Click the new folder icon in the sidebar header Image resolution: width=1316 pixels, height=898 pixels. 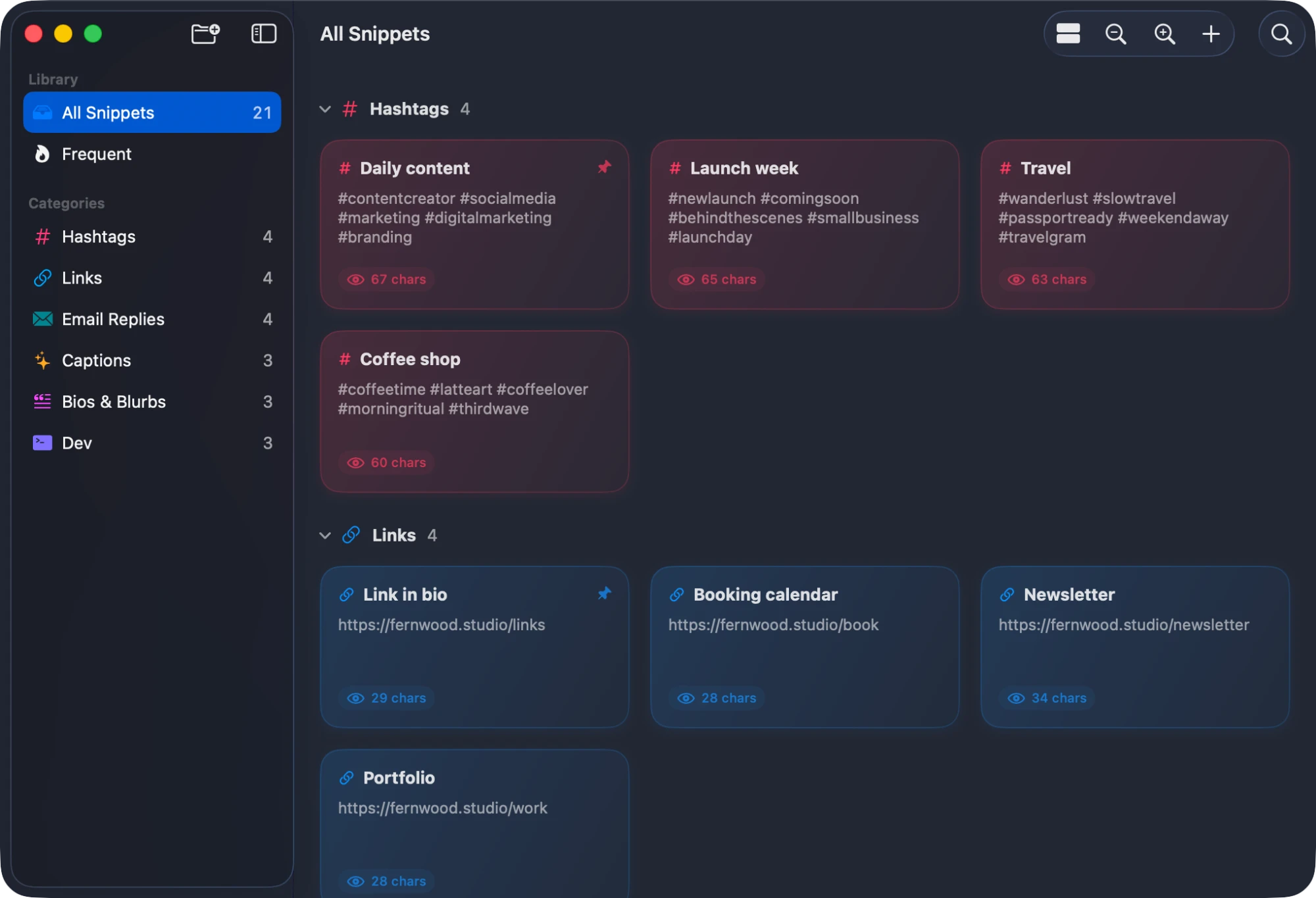(x=205, y=34)
